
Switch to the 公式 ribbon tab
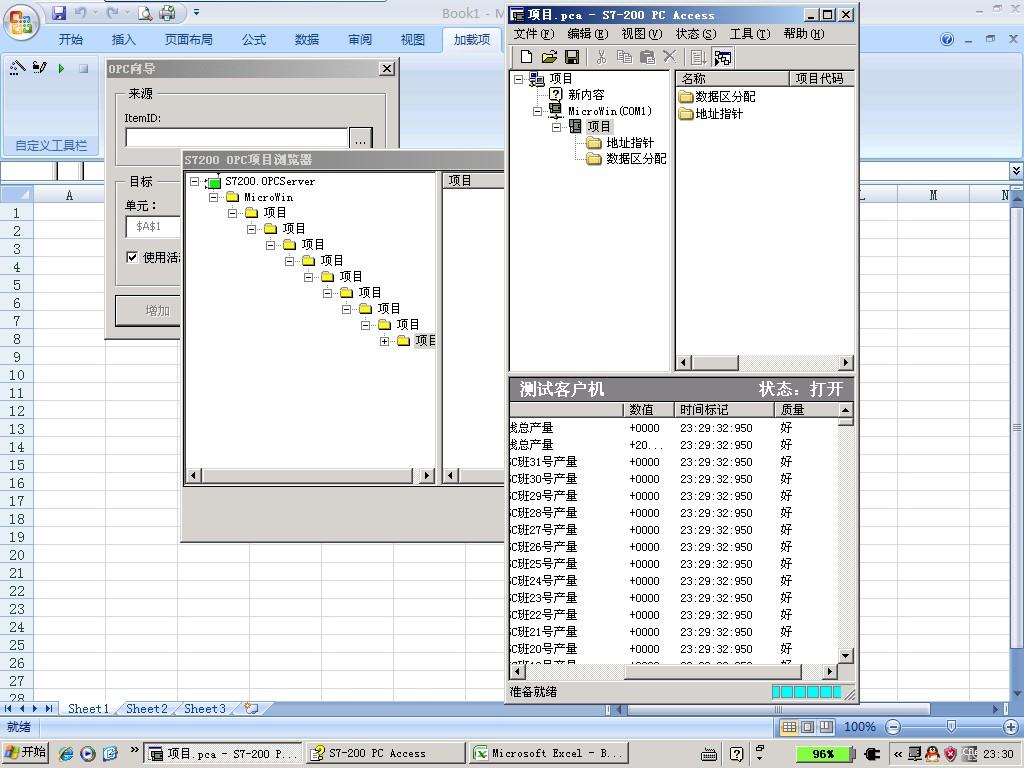click(254, 40)
